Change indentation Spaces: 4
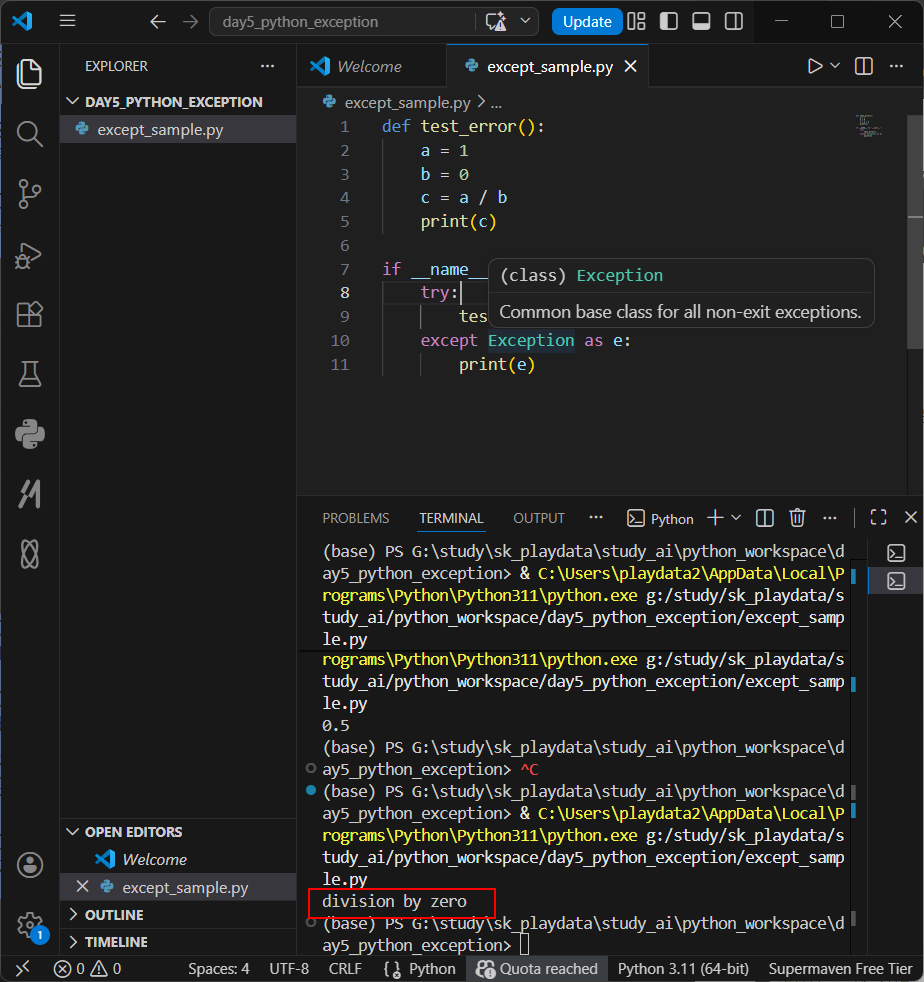 [219, 969]
